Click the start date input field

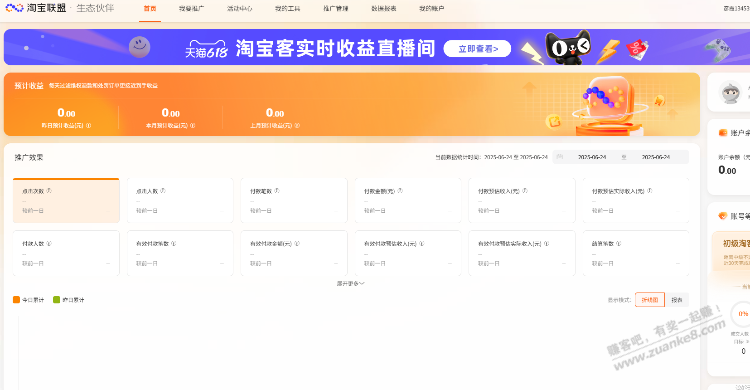coord(592,157)
